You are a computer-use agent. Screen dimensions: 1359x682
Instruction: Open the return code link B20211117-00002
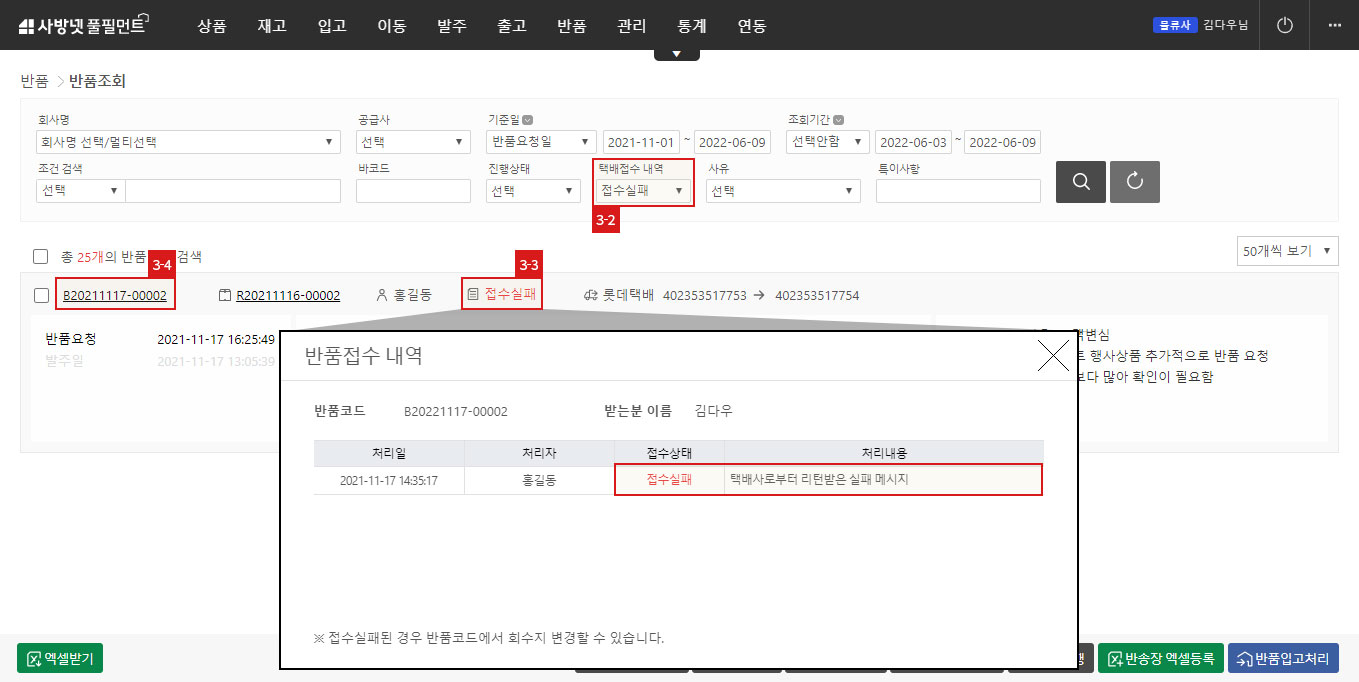point(115,295)
